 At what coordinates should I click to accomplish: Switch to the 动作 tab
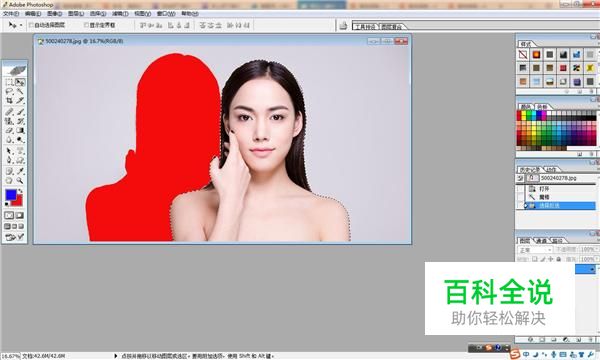pyautogui.click(x=551, y=169)
